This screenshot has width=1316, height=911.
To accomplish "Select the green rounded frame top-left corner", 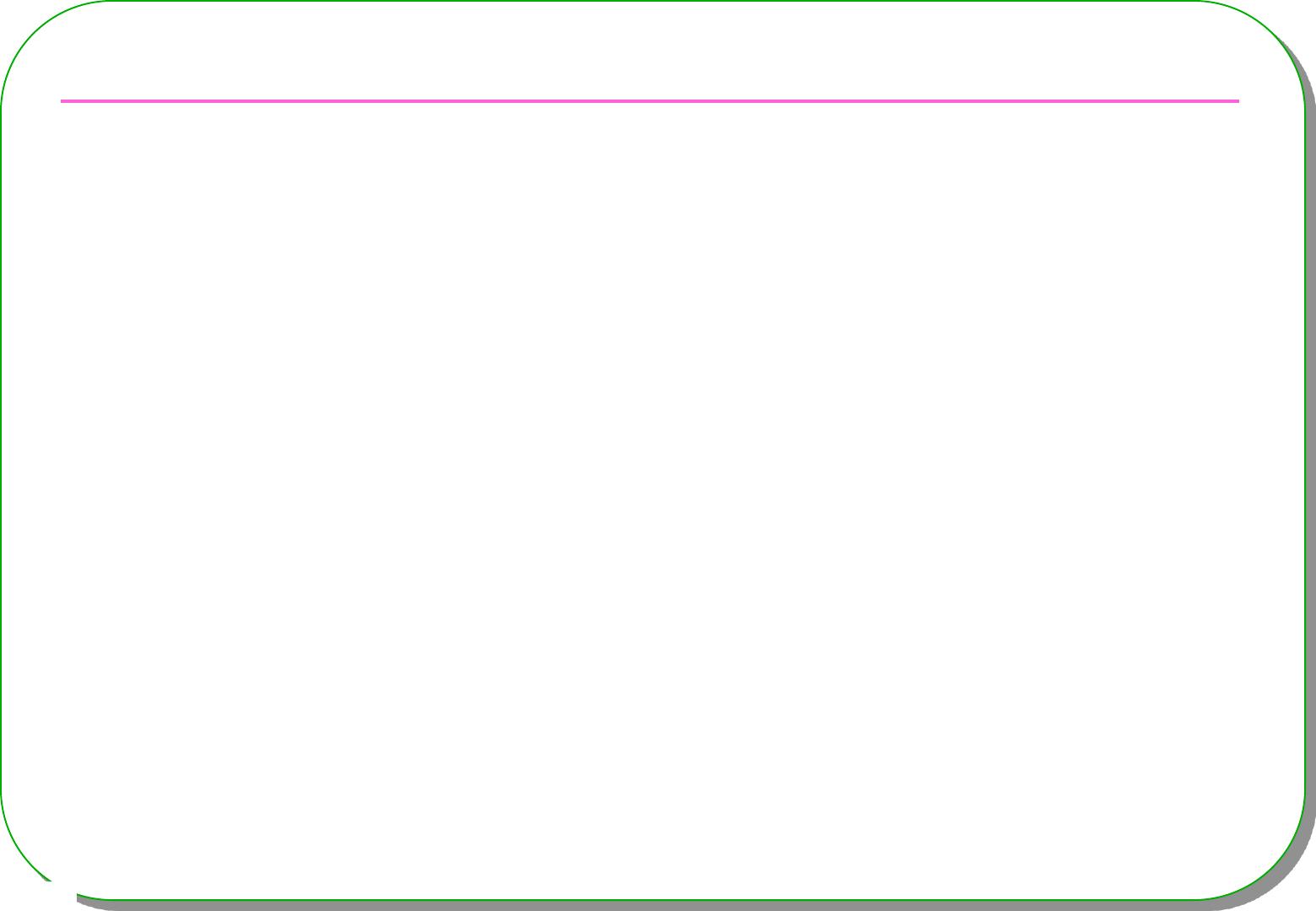I will tap(34, 34).
